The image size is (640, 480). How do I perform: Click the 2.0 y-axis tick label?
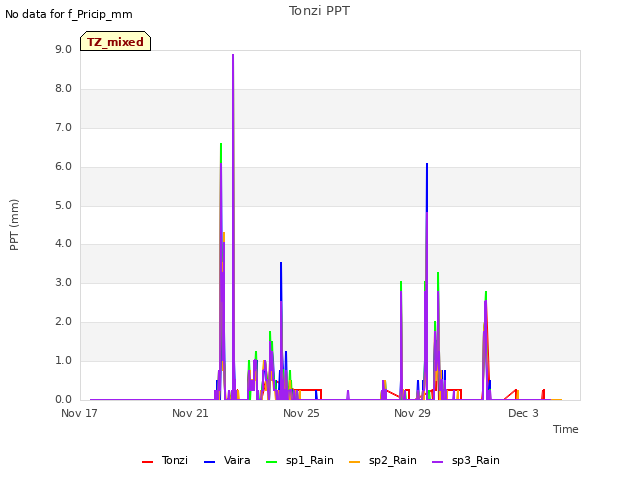pyautogui.click(x=63, y=322)
